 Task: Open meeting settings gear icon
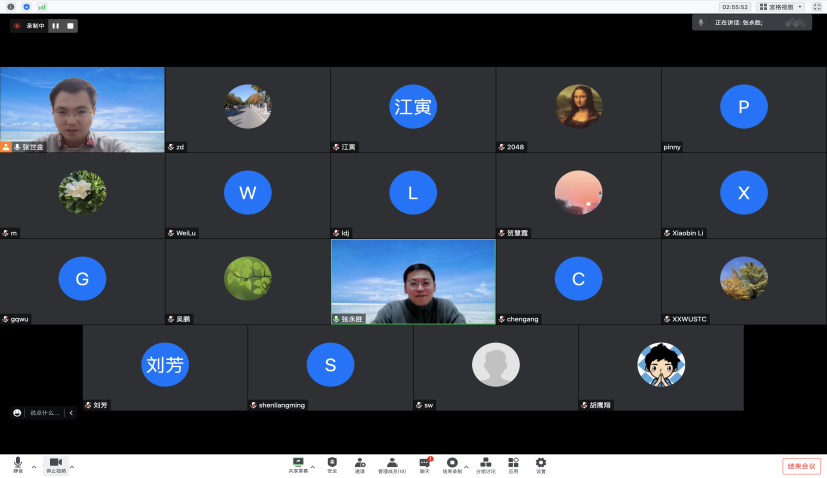541,464
